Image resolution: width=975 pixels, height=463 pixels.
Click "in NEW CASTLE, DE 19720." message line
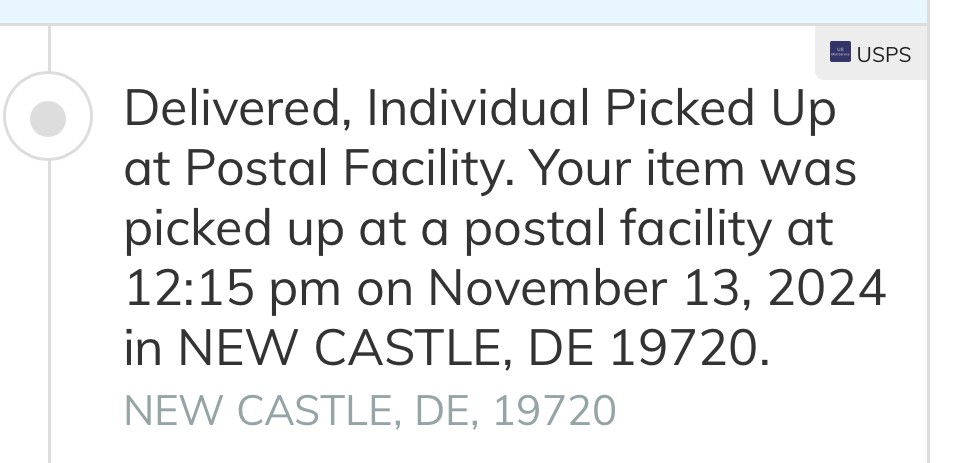448,348
